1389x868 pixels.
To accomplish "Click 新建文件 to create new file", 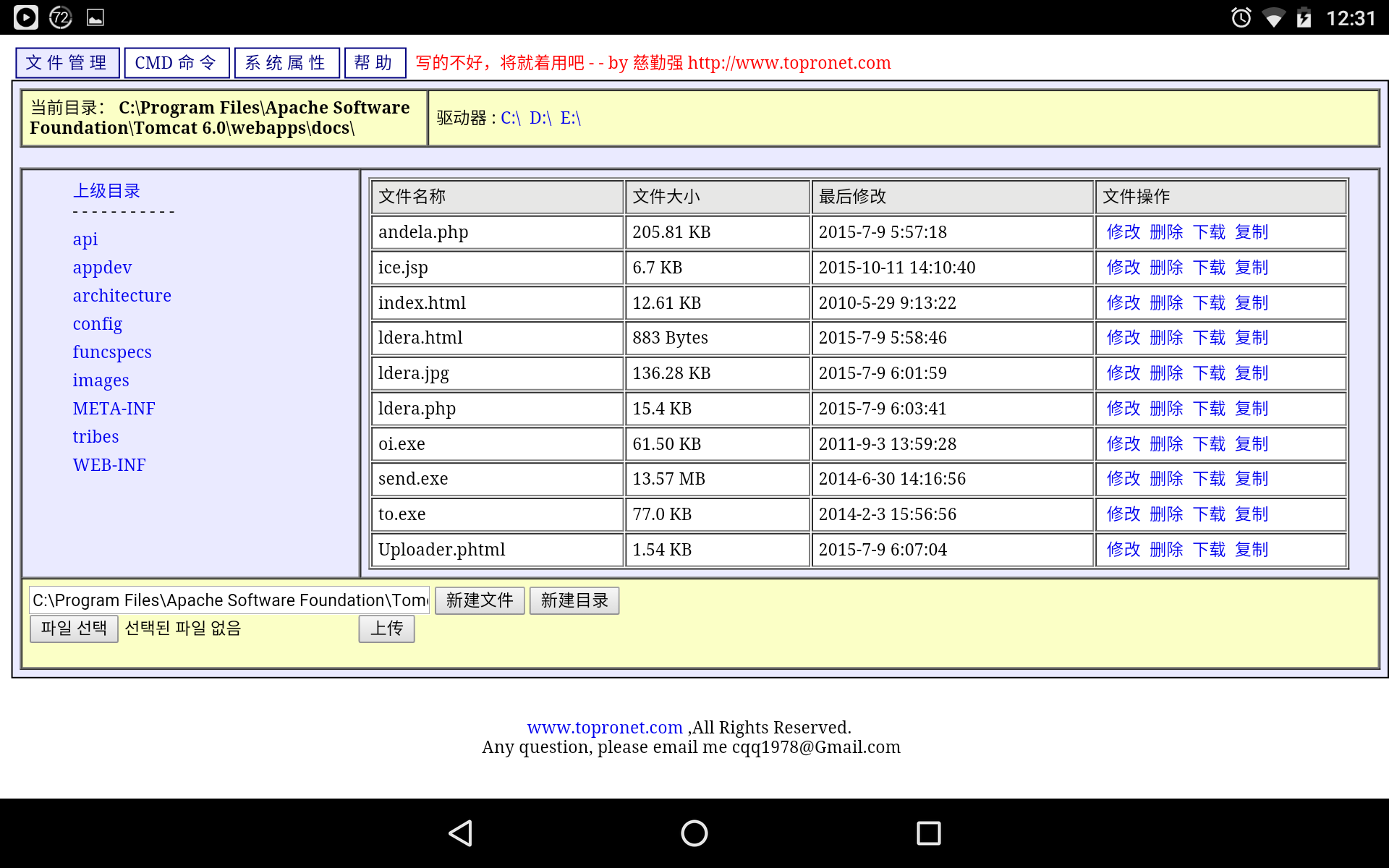I will pyautogui.click(x=478, y=601).
